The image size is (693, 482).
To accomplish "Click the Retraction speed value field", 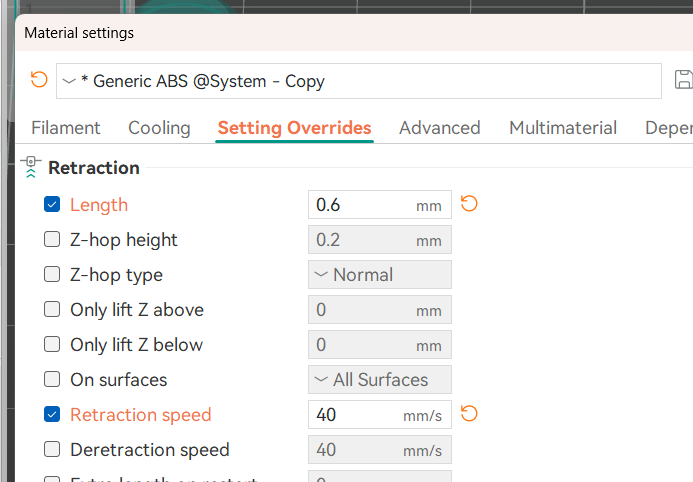I will [x=362, y=415].
